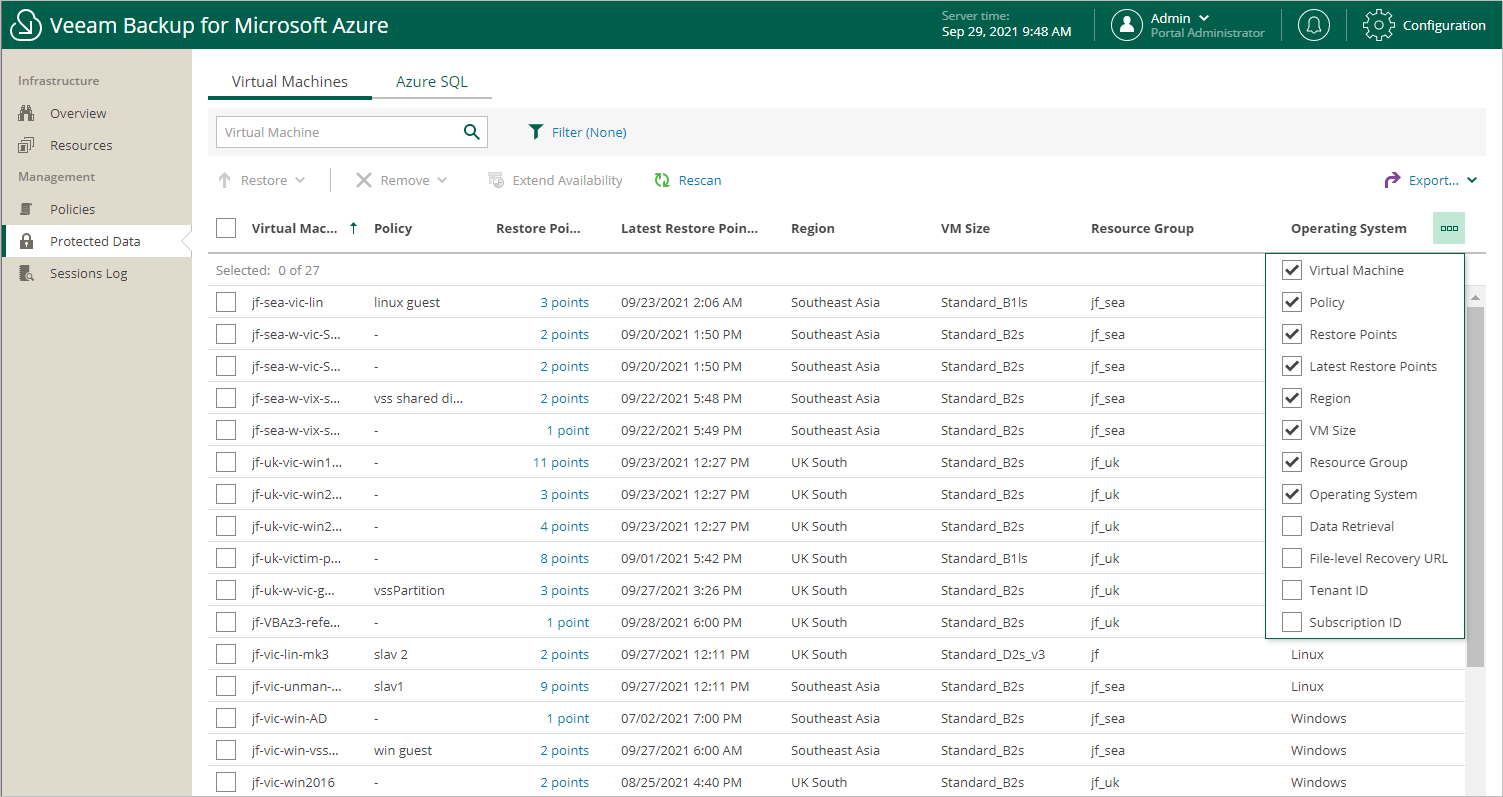Open Sessions Log in sidebar
Image resolution: width=1503 pixels, height=797 pixels.
pyautogui.click(x=89, y=273)
